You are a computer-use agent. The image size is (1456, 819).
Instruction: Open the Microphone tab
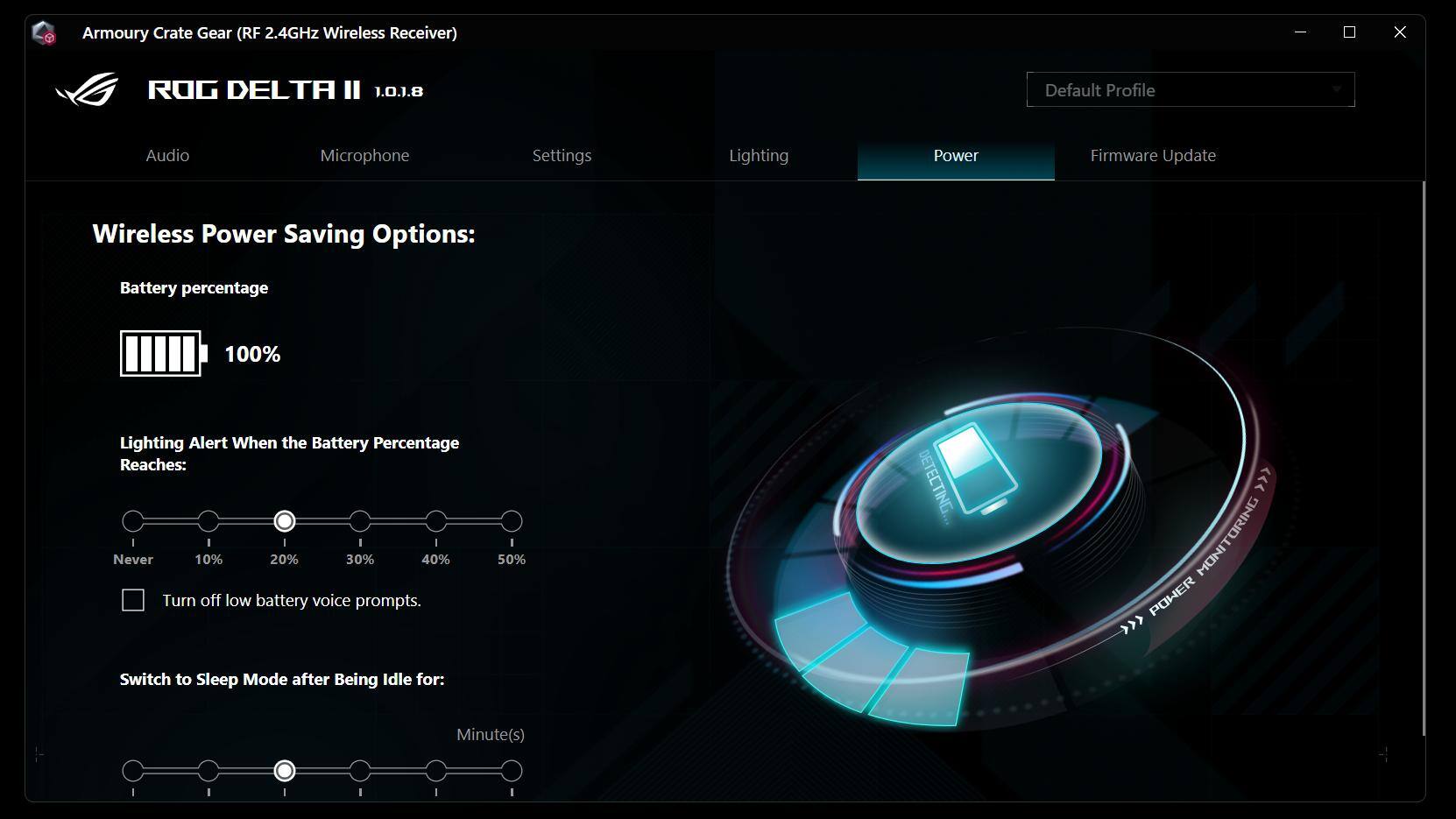[x=364, y=156]
